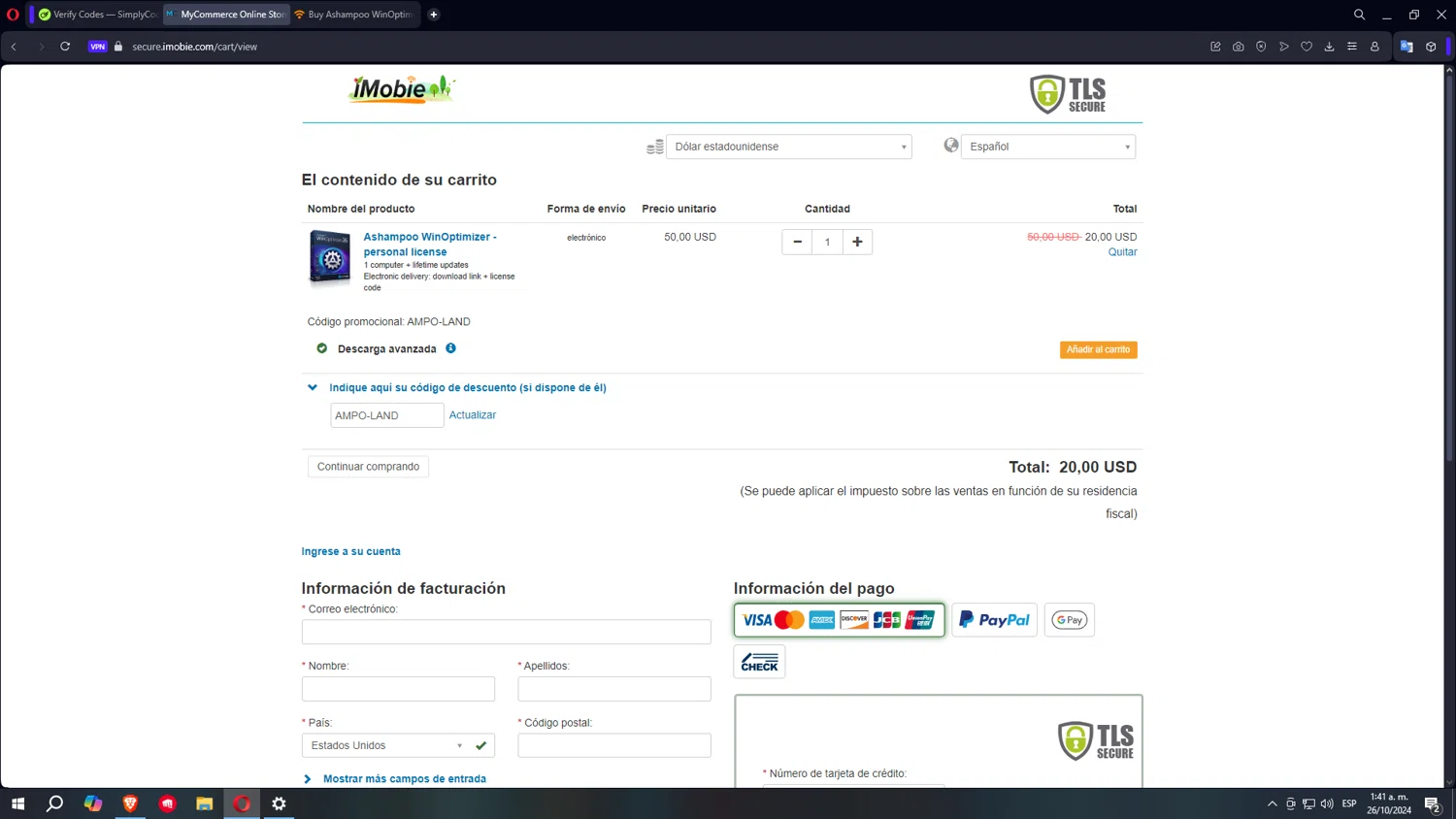Open the Windows Start menu

[17, 803]
